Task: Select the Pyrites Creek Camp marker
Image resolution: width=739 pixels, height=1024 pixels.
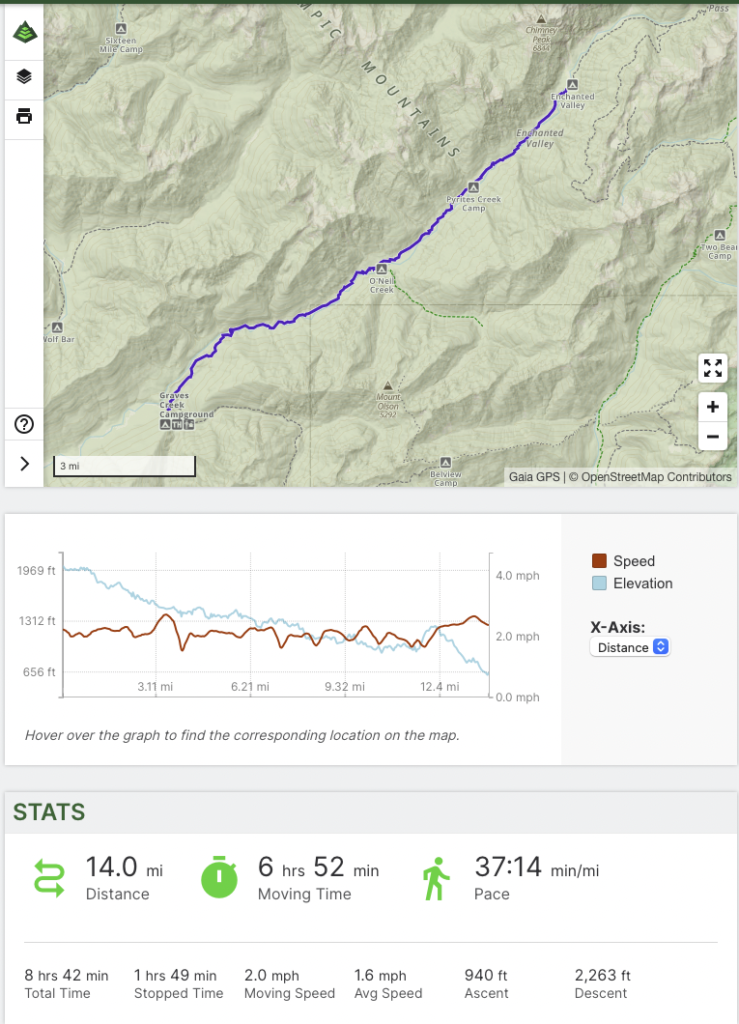Action: (475, 187)
